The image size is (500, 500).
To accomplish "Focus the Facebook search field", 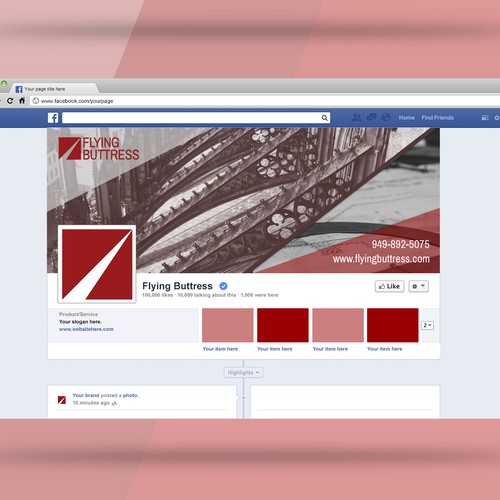I will pos(196,118).
